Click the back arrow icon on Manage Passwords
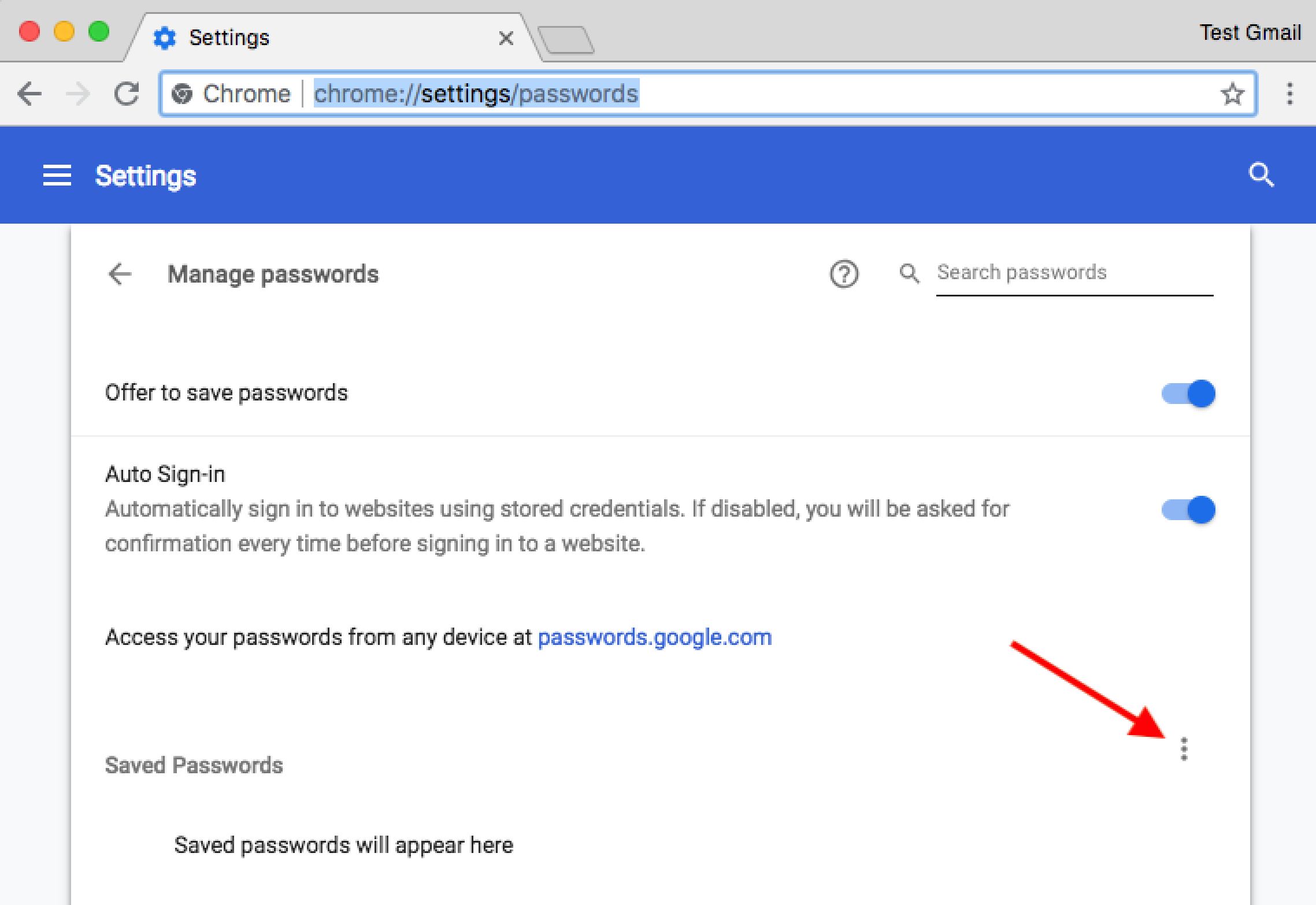Viewport: 1316px width, 905px height. click(x=122, y=272)
